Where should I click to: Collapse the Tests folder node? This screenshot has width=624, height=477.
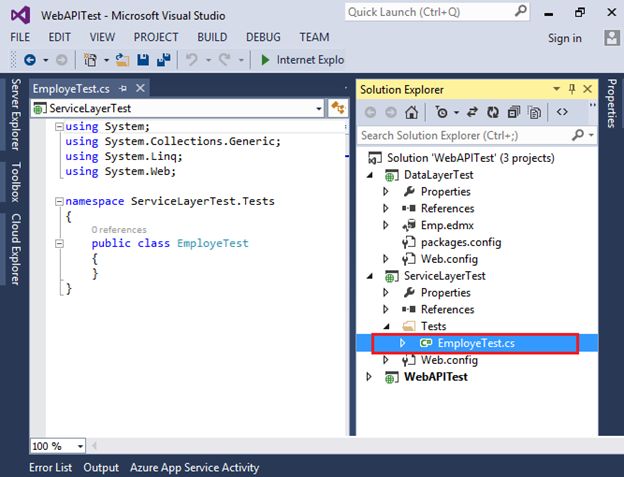(387, 327)
